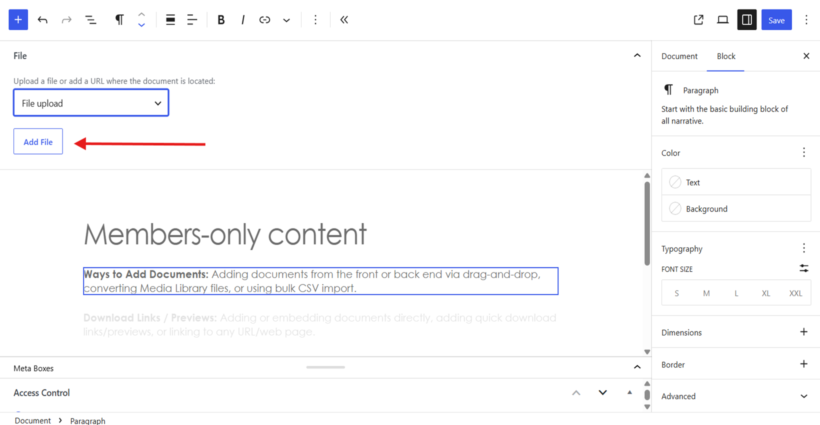Open more rich text controls dropdown
820x425 pixels.
coord(286,20)
